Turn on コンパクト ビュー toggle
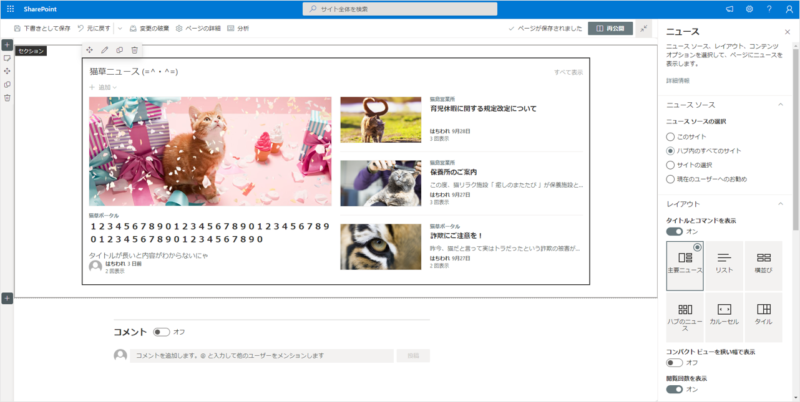Image resolution: width=800 pixels, height=402 pixels. pos(674,363)
